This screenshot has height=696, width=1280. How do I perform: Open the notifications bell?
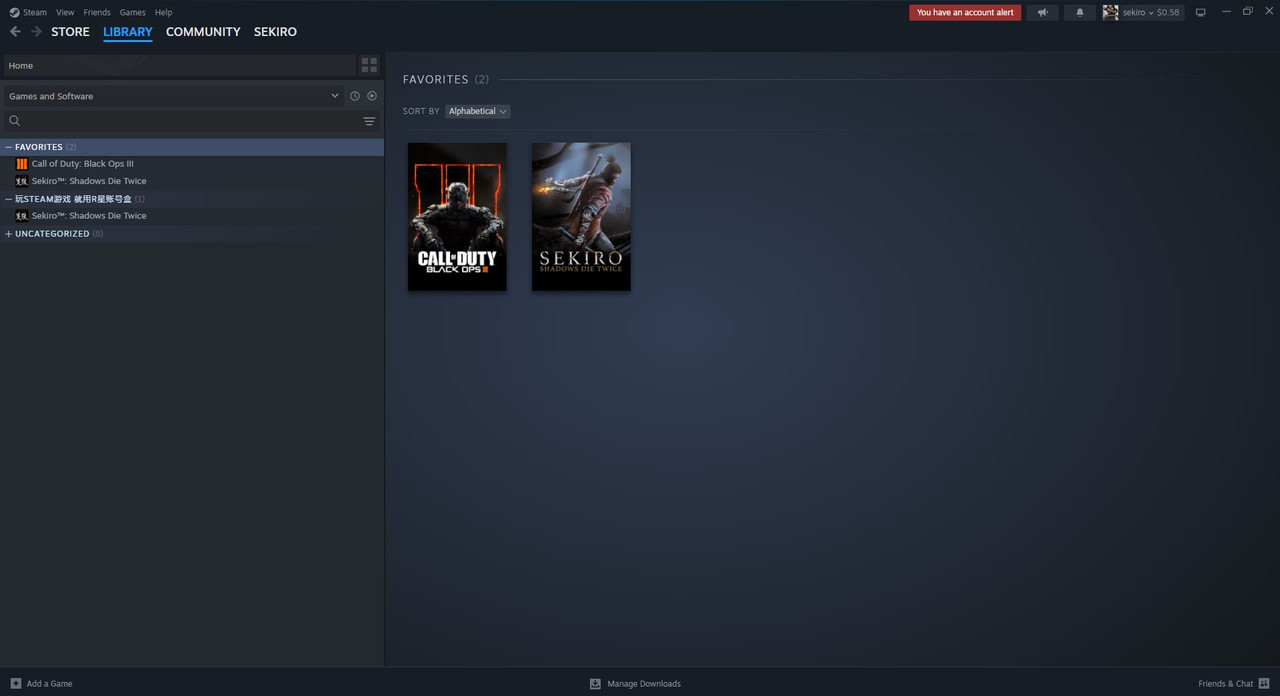click(x=1079, y=12)
